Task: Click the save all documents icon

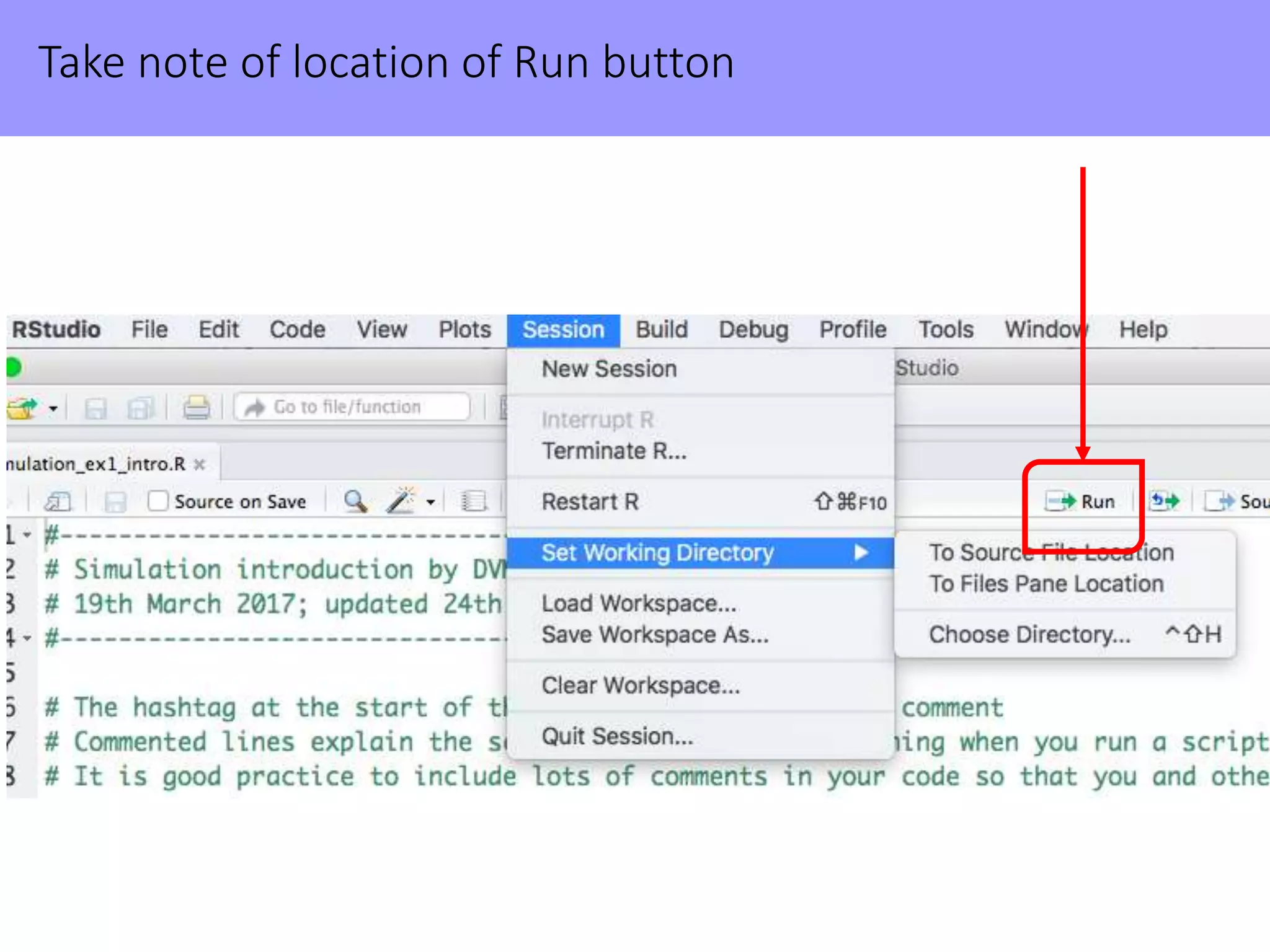Action: 140,408
